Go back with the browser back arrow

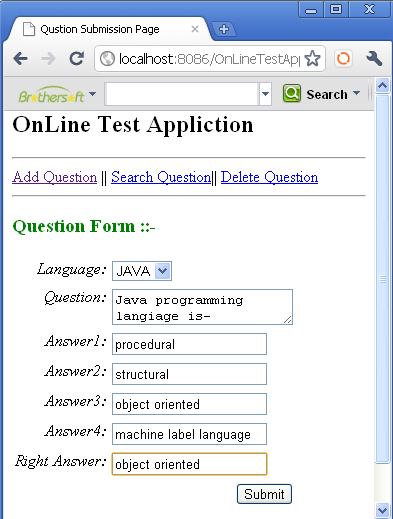coord(21,59)
